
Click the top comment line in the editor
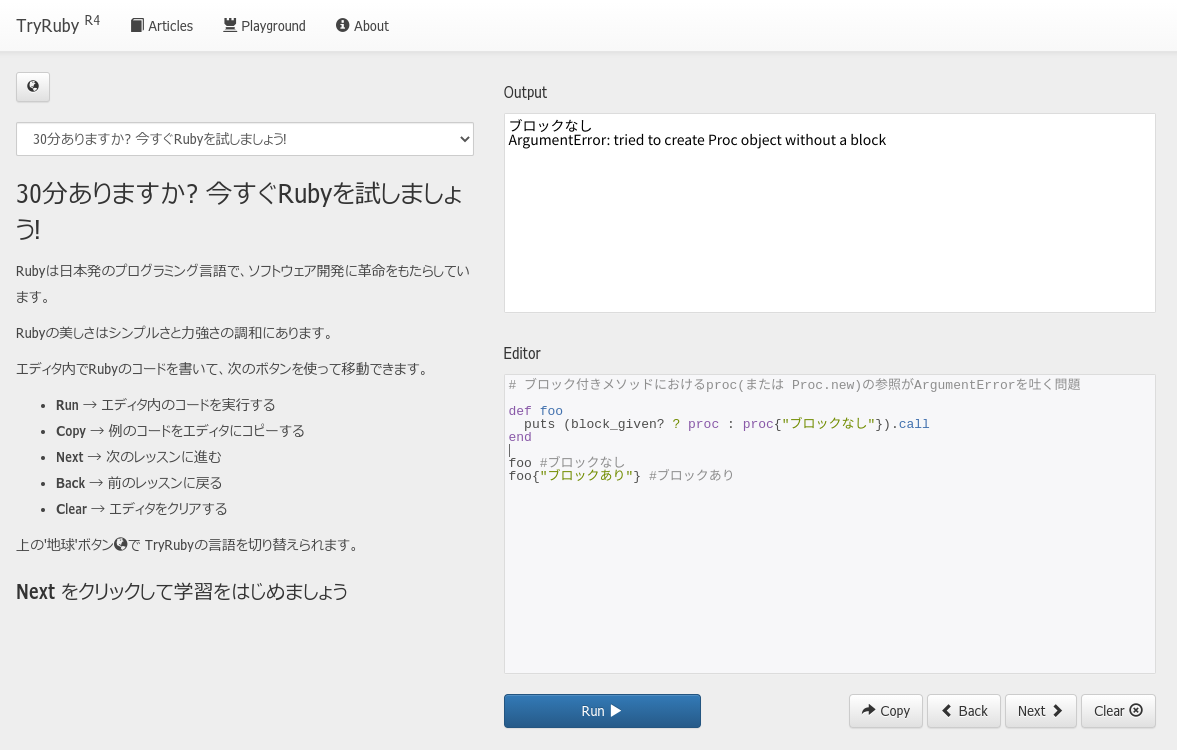pos(794,385)
